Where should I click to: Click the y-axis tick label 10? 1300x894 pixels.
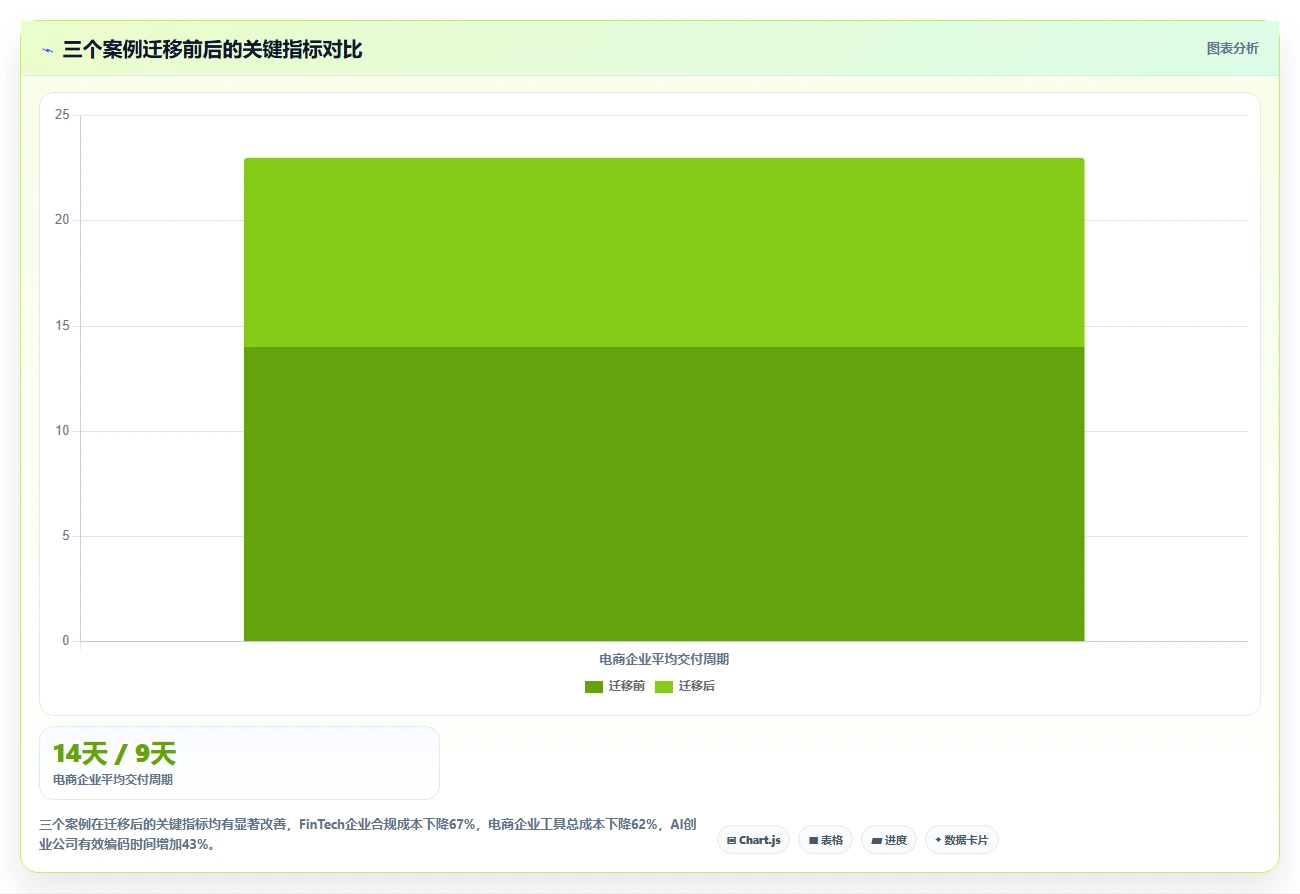[x=62, y=431]
